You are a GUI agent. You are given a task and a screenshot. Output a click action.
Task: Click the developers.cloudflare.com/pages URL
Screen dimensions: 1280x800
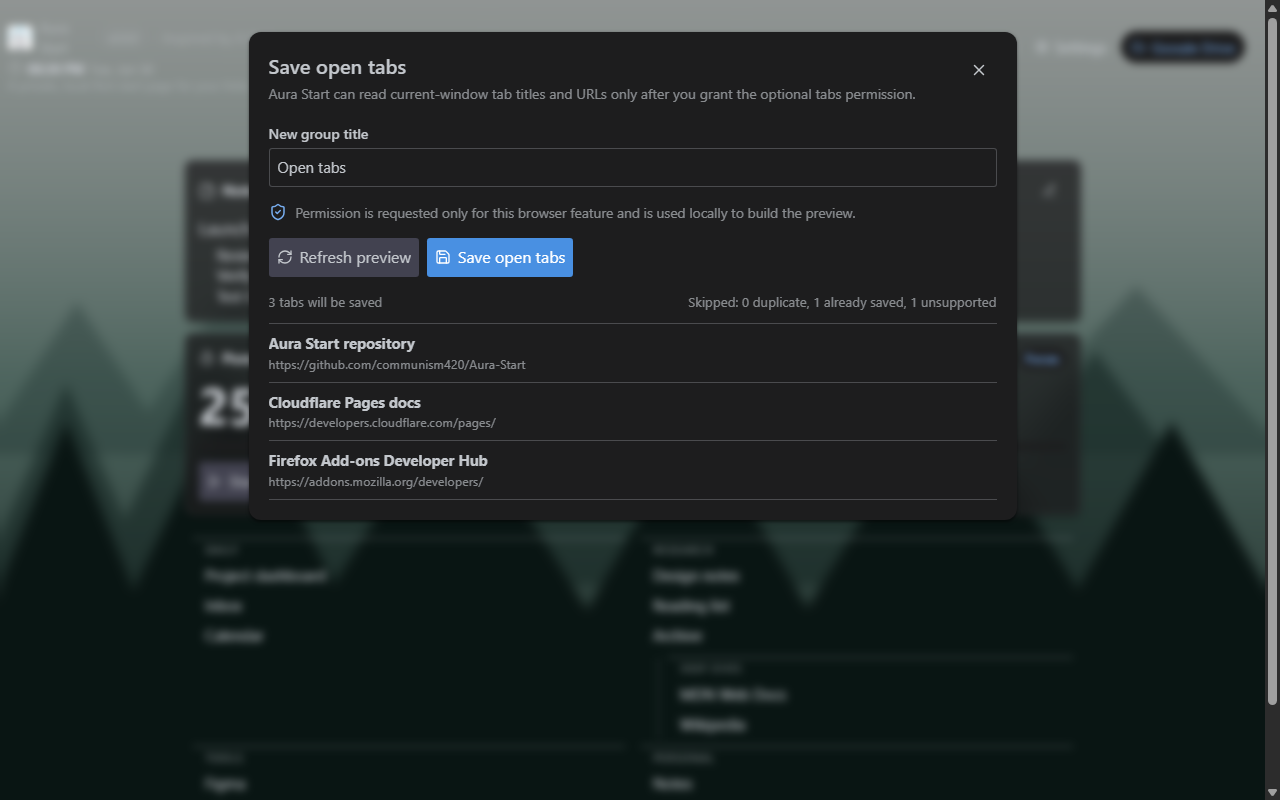click(x=382, y=423)
